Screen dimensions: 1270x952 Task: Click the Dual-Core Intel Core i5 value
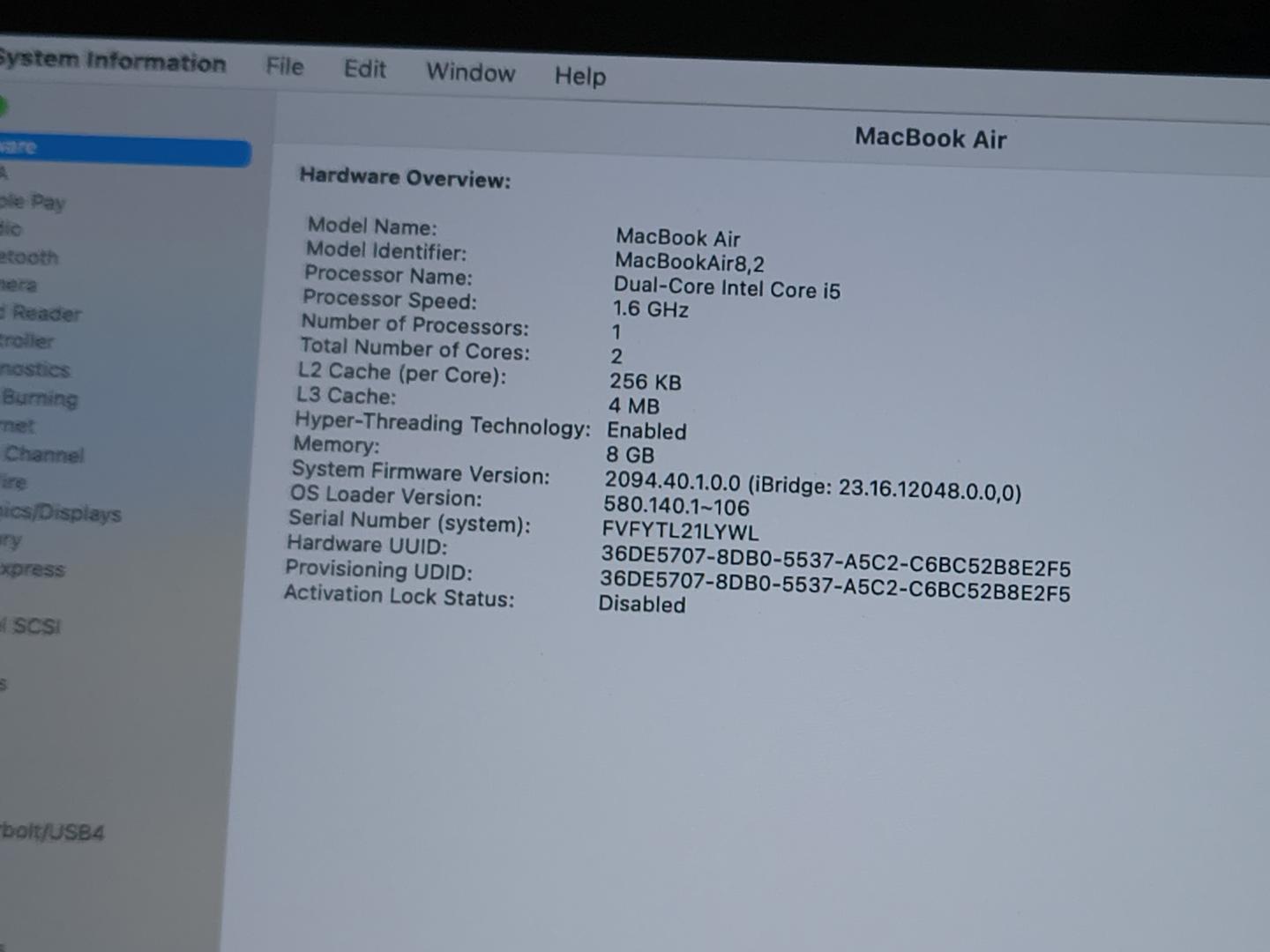[x=727, y=287]
